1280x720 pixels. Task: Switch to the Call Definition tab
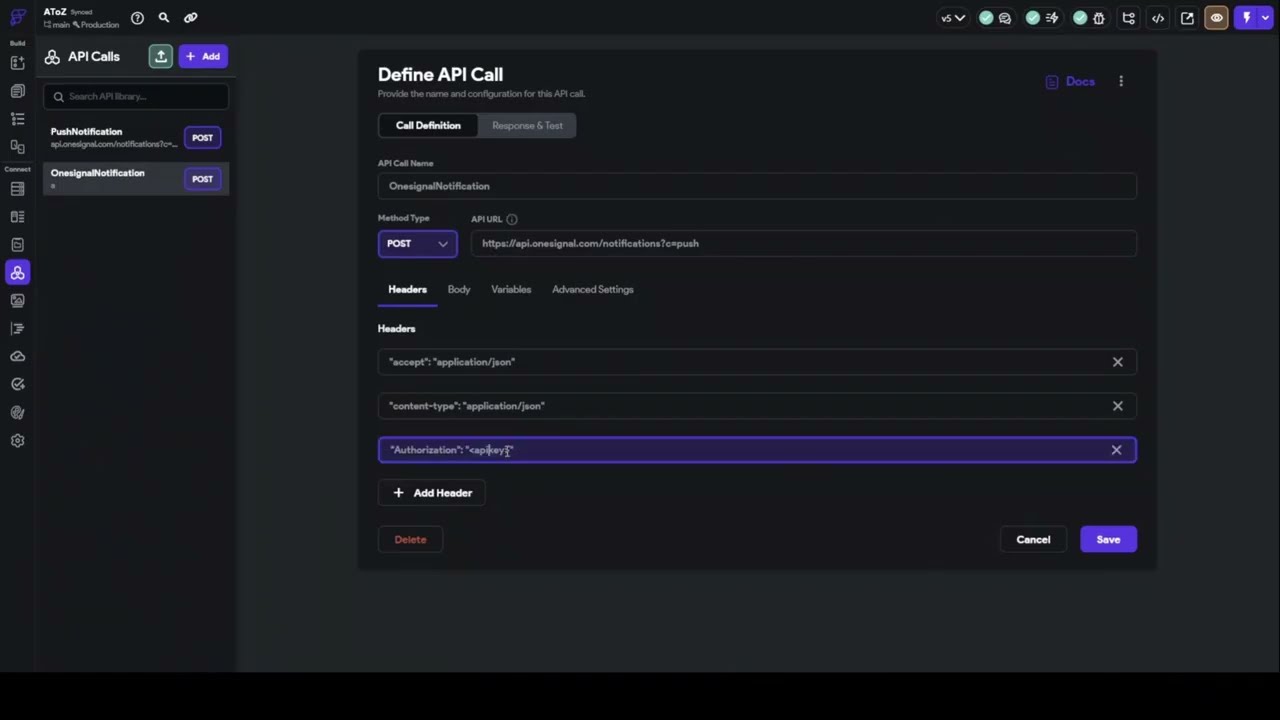(428, 126)
